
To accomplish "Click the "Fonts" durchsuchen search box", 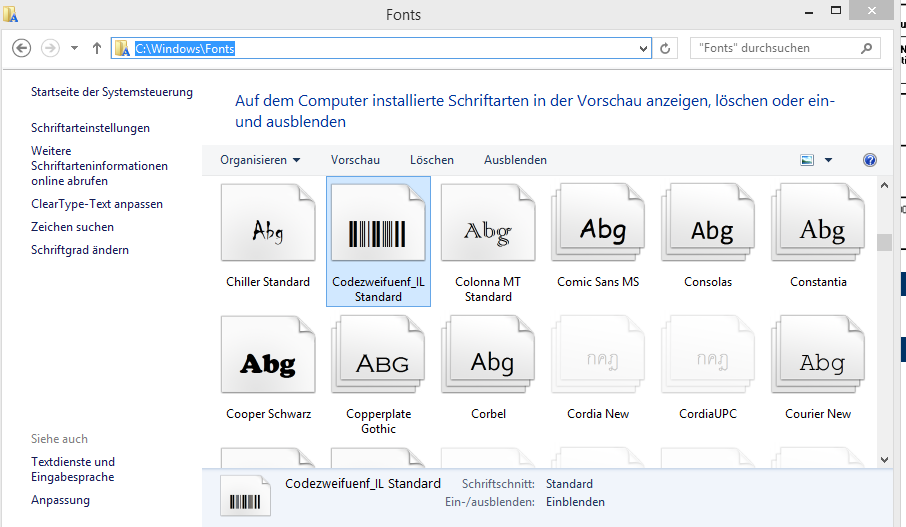I will point(785,48).
